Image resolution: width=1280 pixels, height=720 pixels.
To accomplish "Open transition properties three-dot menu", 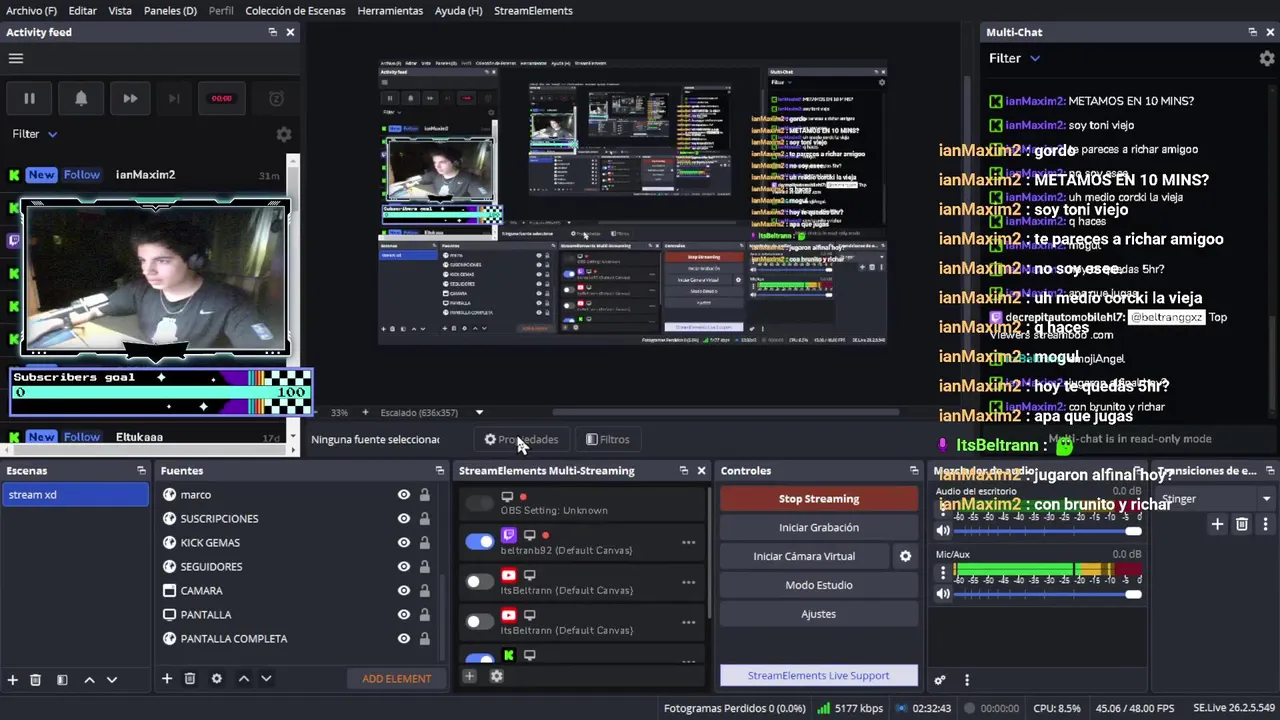I will point(1265,524).
